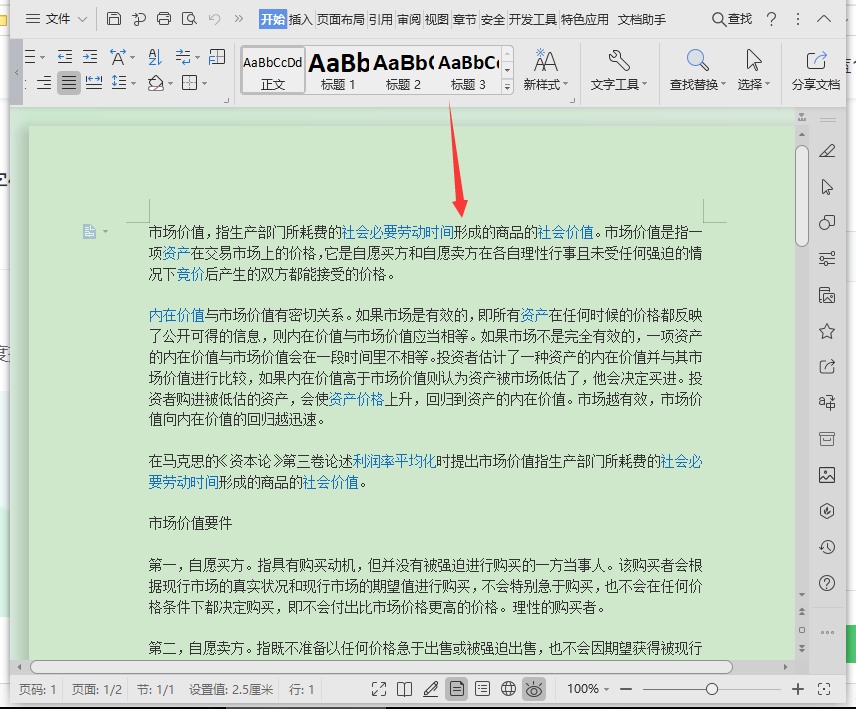Click the vertical scrollbar thumb
856x709 pixels.
click(802, 195)
